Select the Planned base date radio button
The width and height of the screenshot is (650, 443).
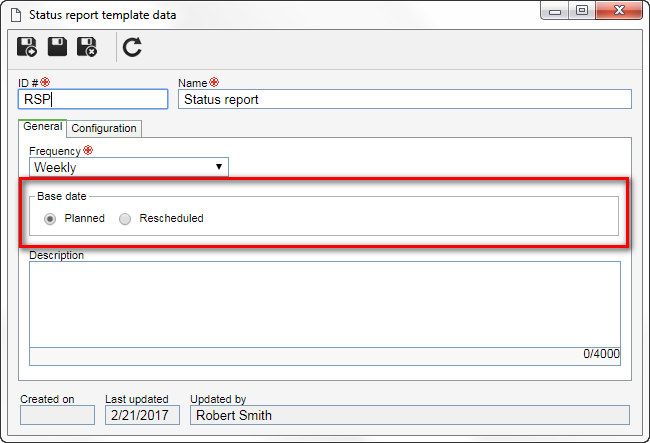coord(50,219)
